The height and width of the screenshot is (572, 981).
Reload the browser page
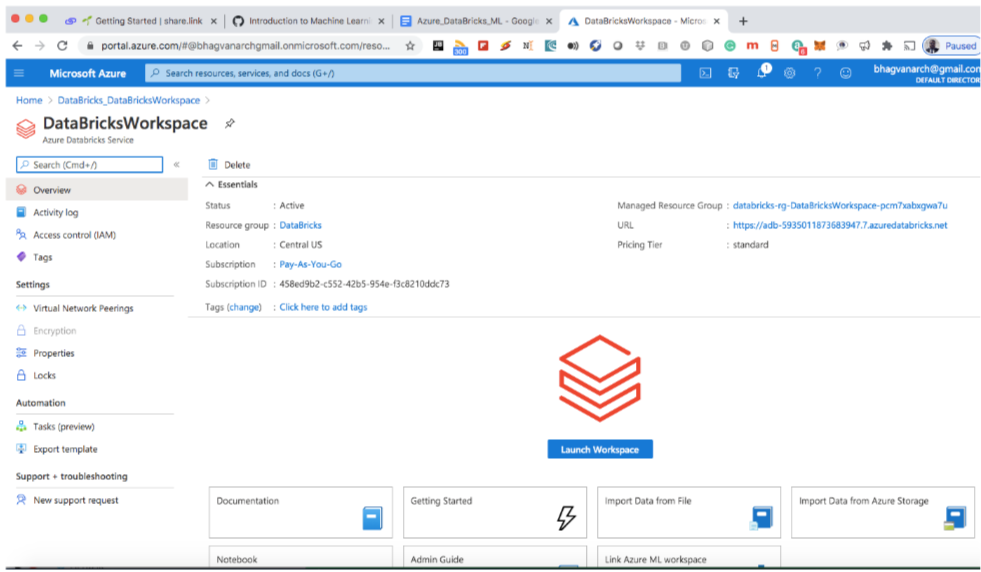62,46
